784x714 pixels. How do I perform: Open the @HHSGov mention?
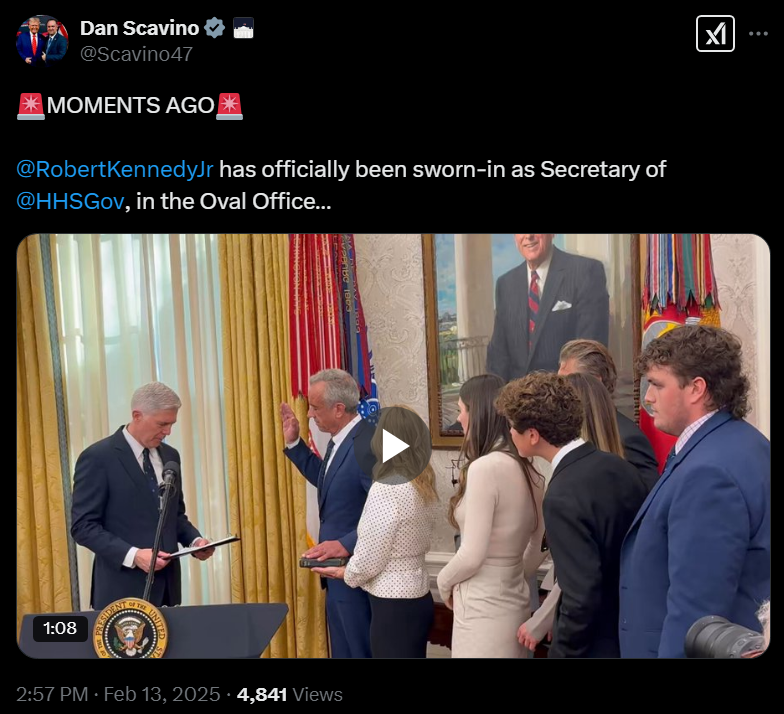[x=70, y=202]
